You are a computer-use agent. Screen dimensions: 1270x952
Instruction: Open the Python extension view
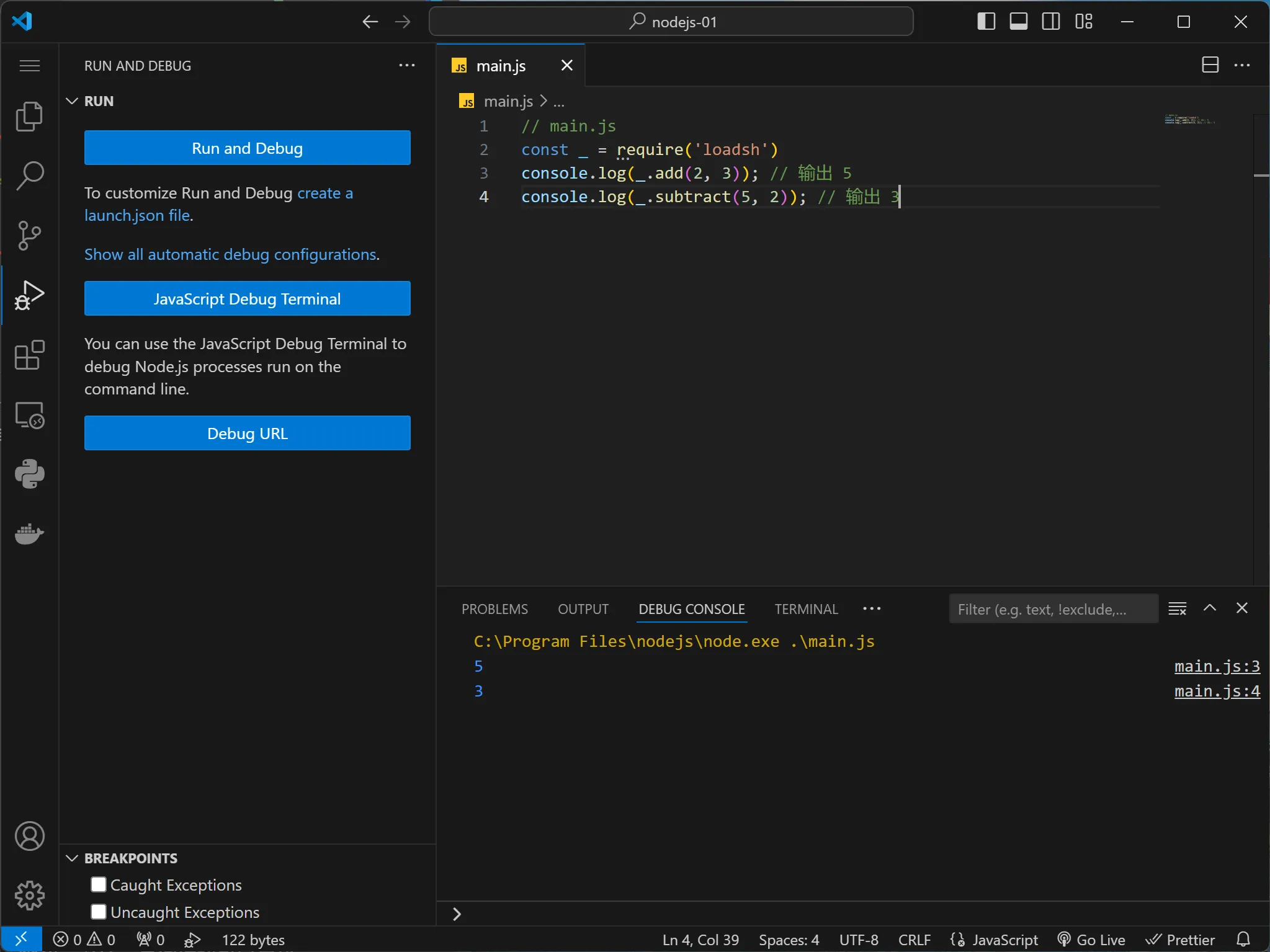(x=29, y=474)
